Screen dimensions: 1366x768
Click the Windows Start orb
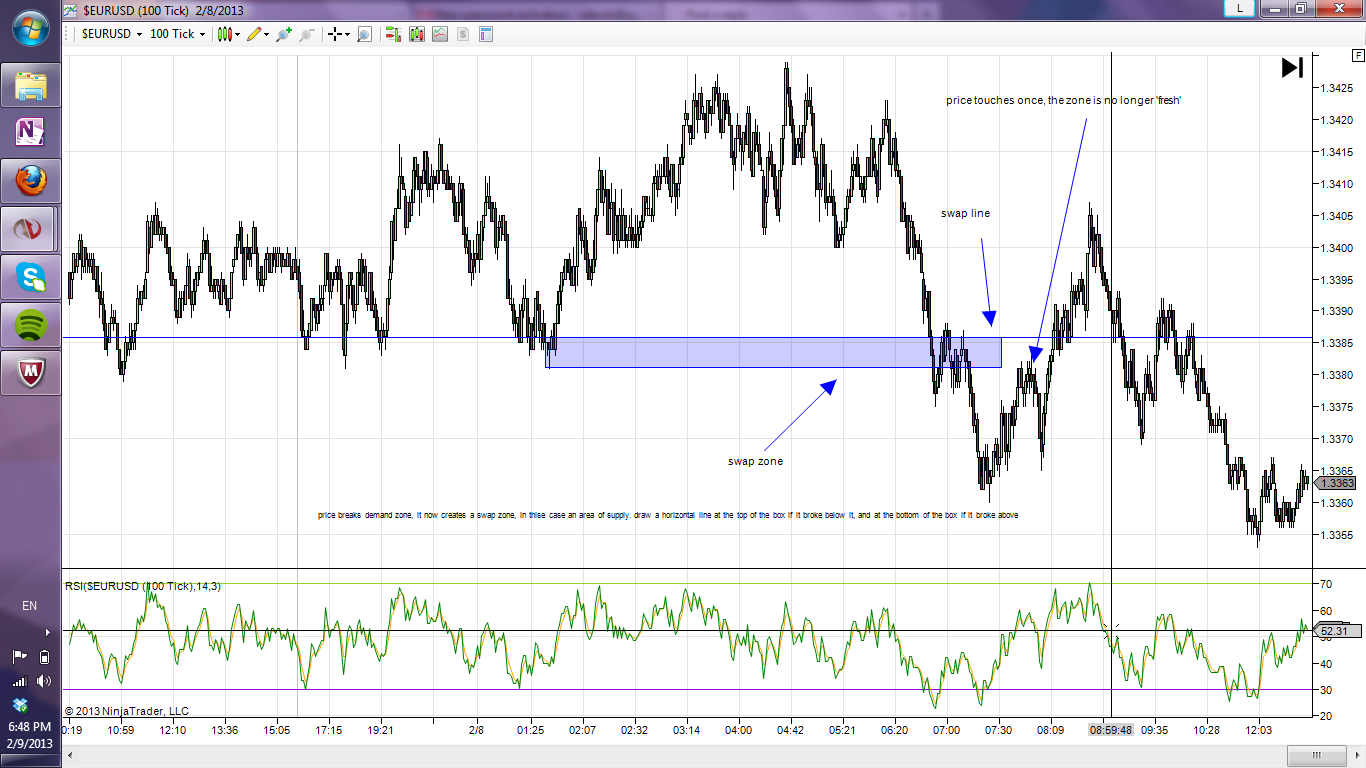point(30,27)
